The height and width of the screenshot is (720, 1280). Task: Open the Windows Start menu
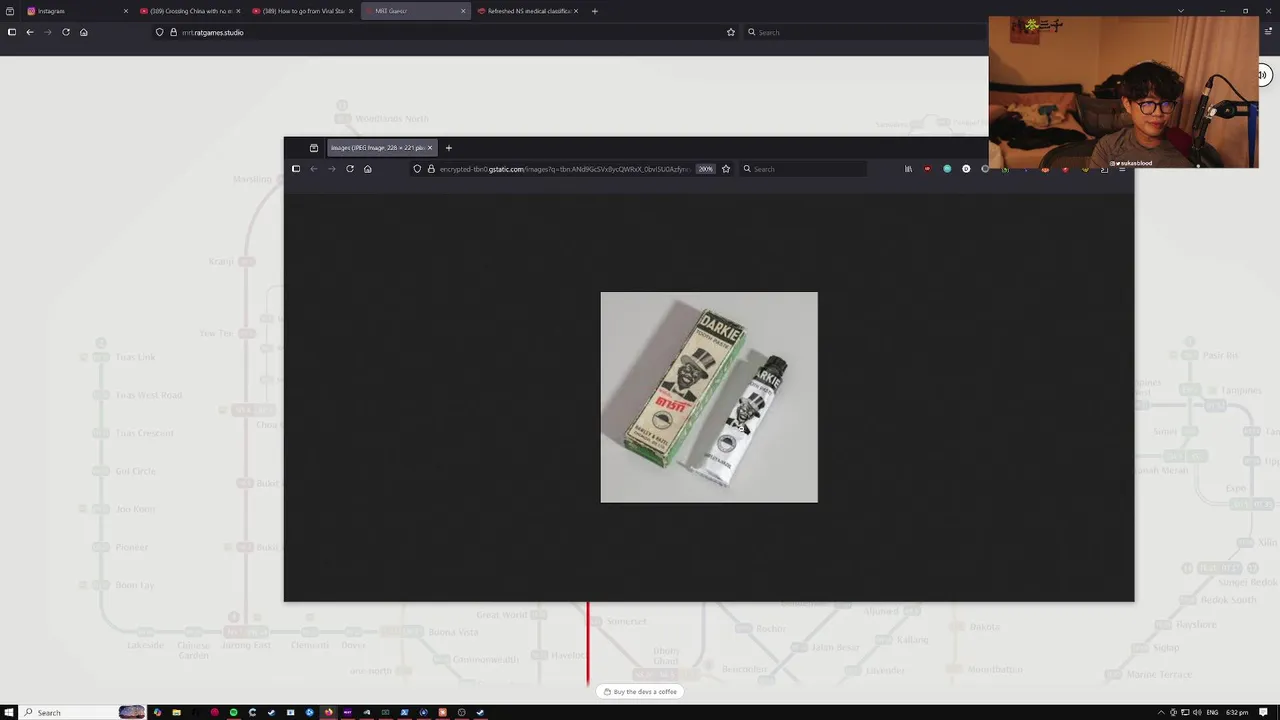pos(10,712)
